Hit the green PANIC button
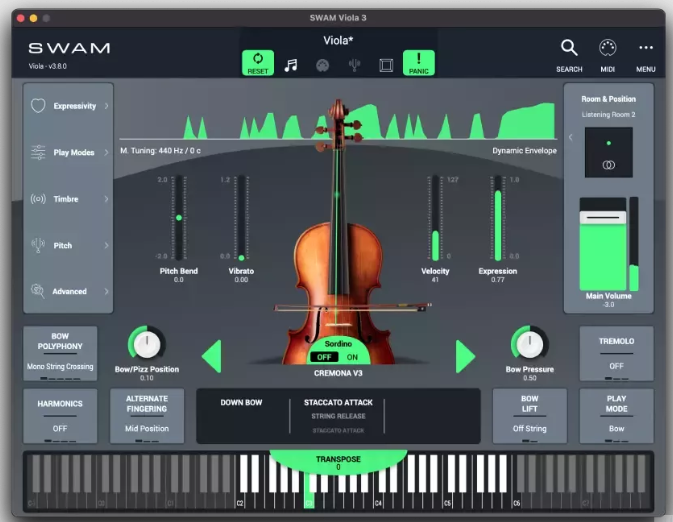Viewport: 673px width, 522px height. click(418, 63)
